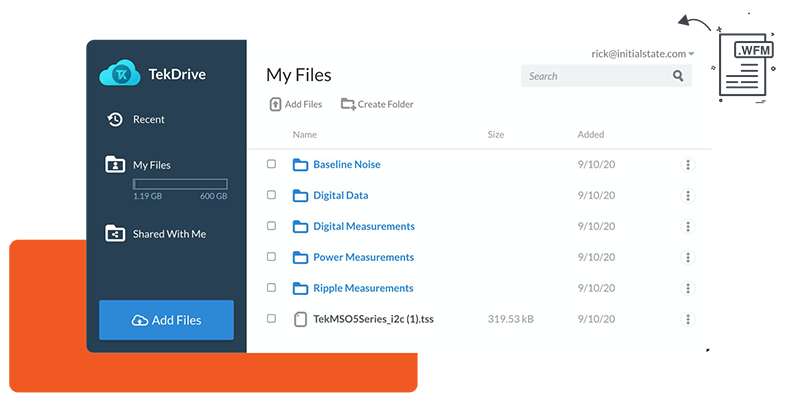Screen dimensions: 800x406
Task: Click the Create Folder icon in toolbar
Action: [x=348, y=104]
